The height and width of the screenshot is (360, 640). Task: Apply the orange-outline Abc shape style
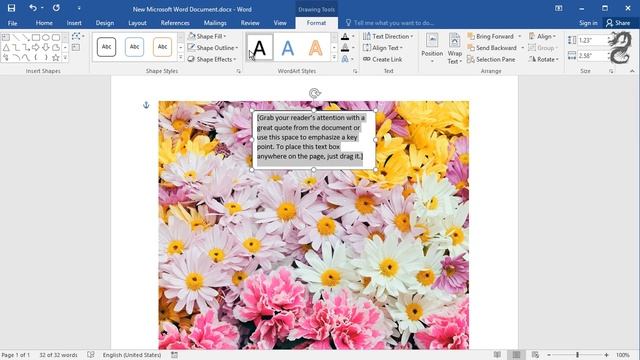tap(162, 47)
